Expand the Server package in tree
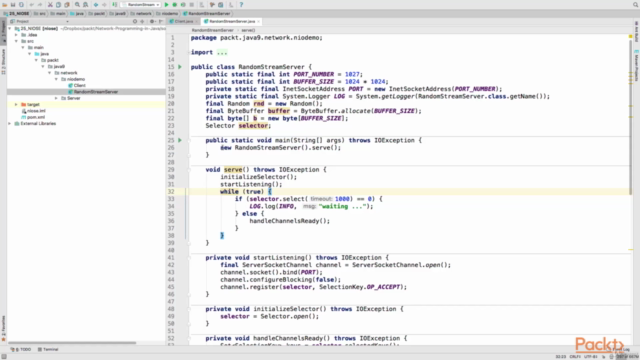 56,98
